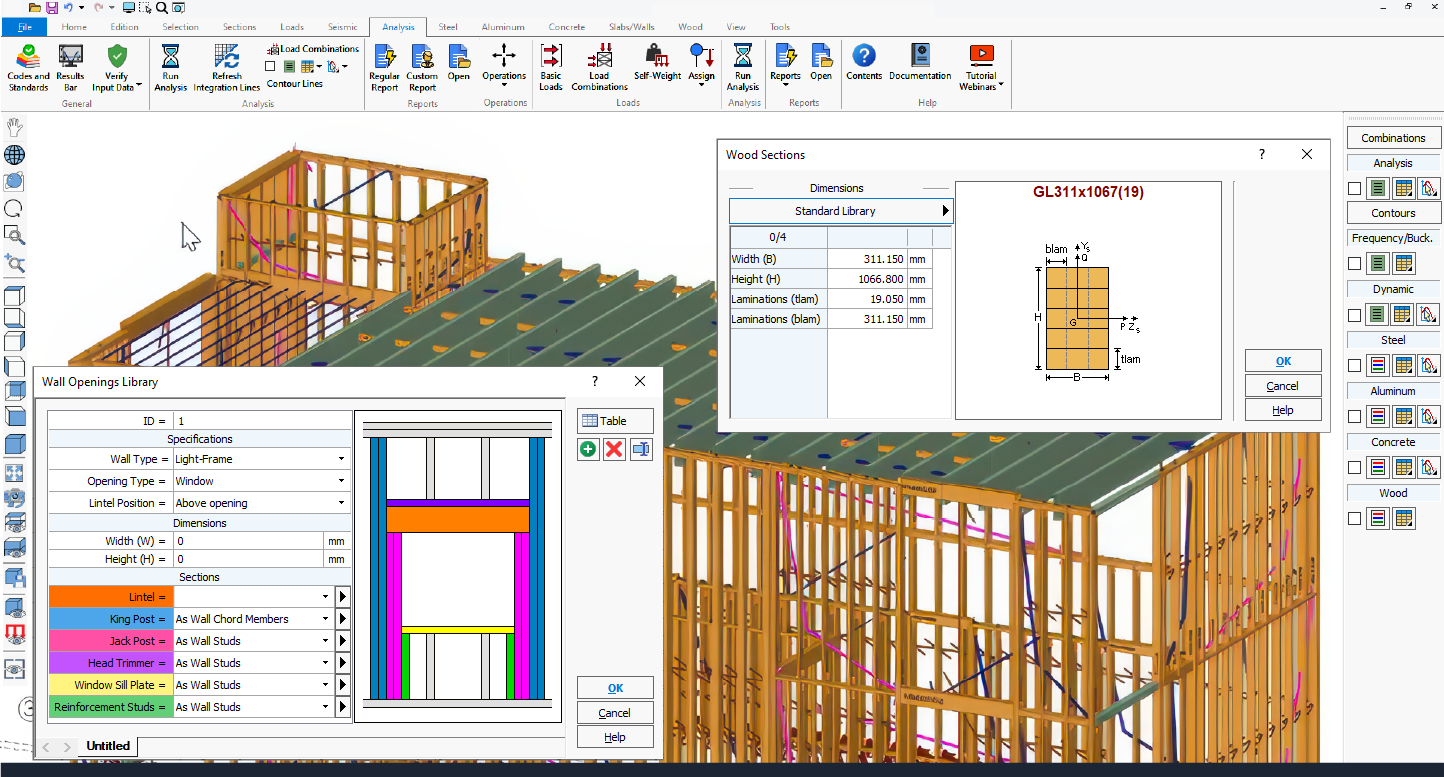1444x777 pixels.
Task: Enable the Dynamic results checkbox
Action: [x=1354, y=315]
